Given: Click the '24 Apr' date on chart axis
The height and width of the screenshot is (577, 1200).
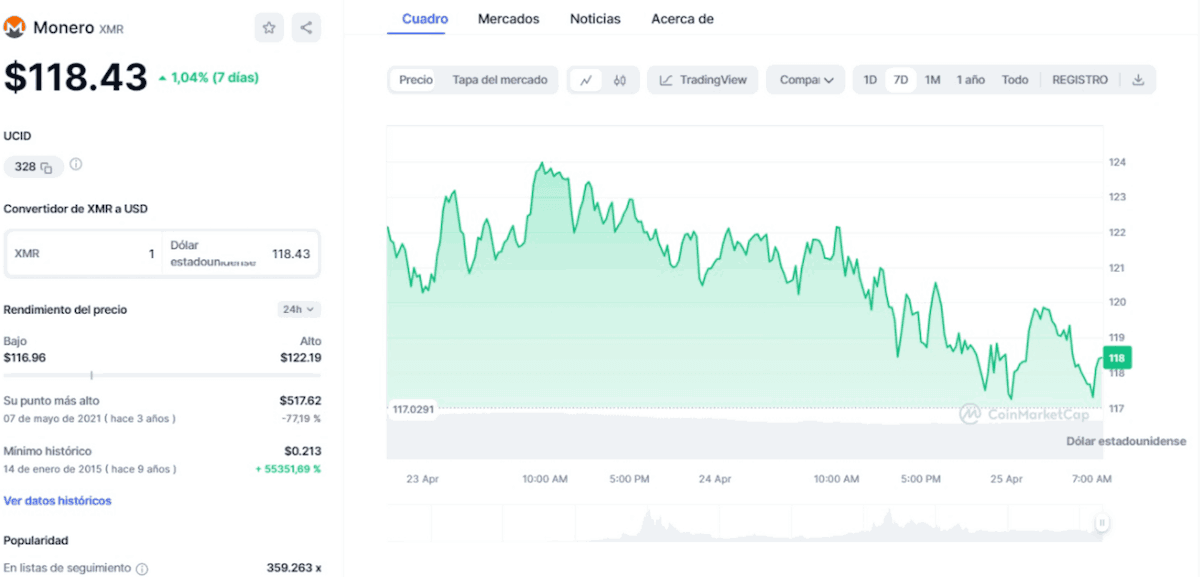Looking at the screenshot, I should [715, 479].
